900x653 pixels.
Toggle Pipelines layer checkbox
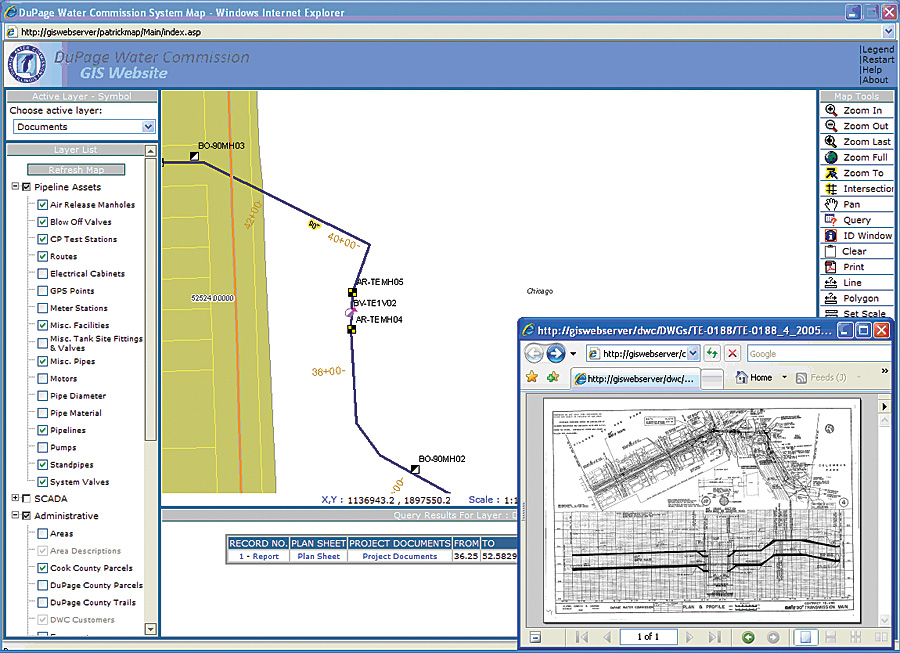pyautogui.click(x=42, y=430)
